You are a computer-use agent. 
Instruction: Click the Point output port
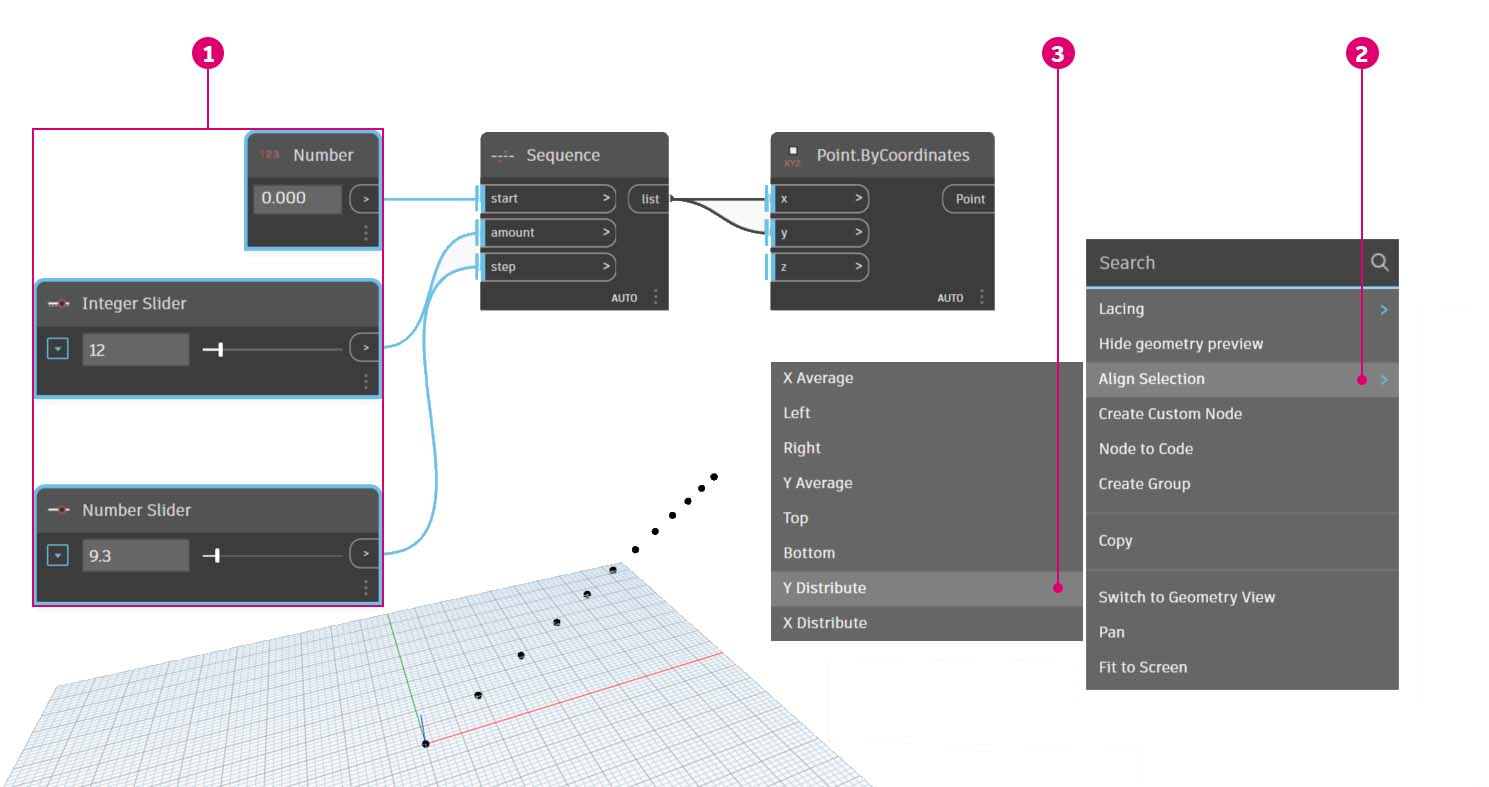click(x=968, y=198)
